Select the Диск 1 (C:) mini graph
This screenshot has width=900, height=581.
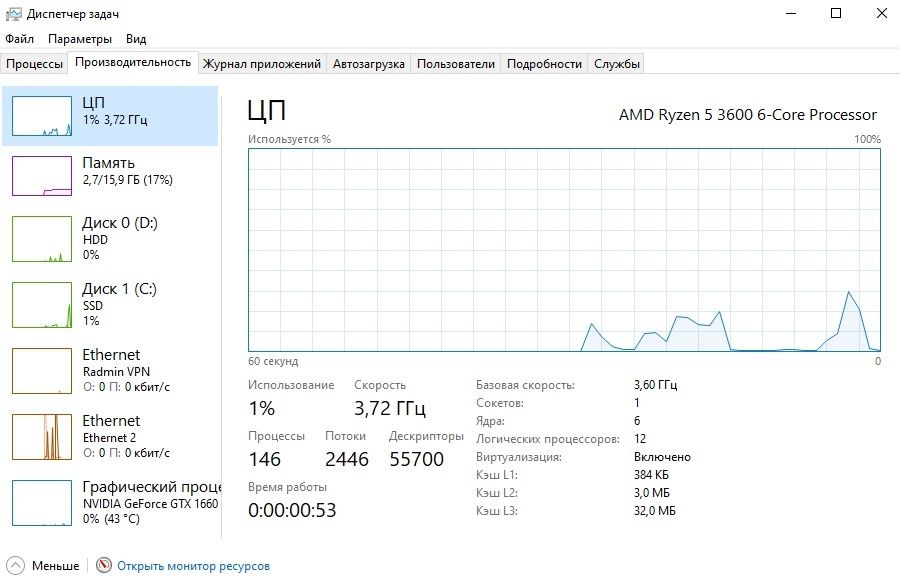click(x=42, y=305)
